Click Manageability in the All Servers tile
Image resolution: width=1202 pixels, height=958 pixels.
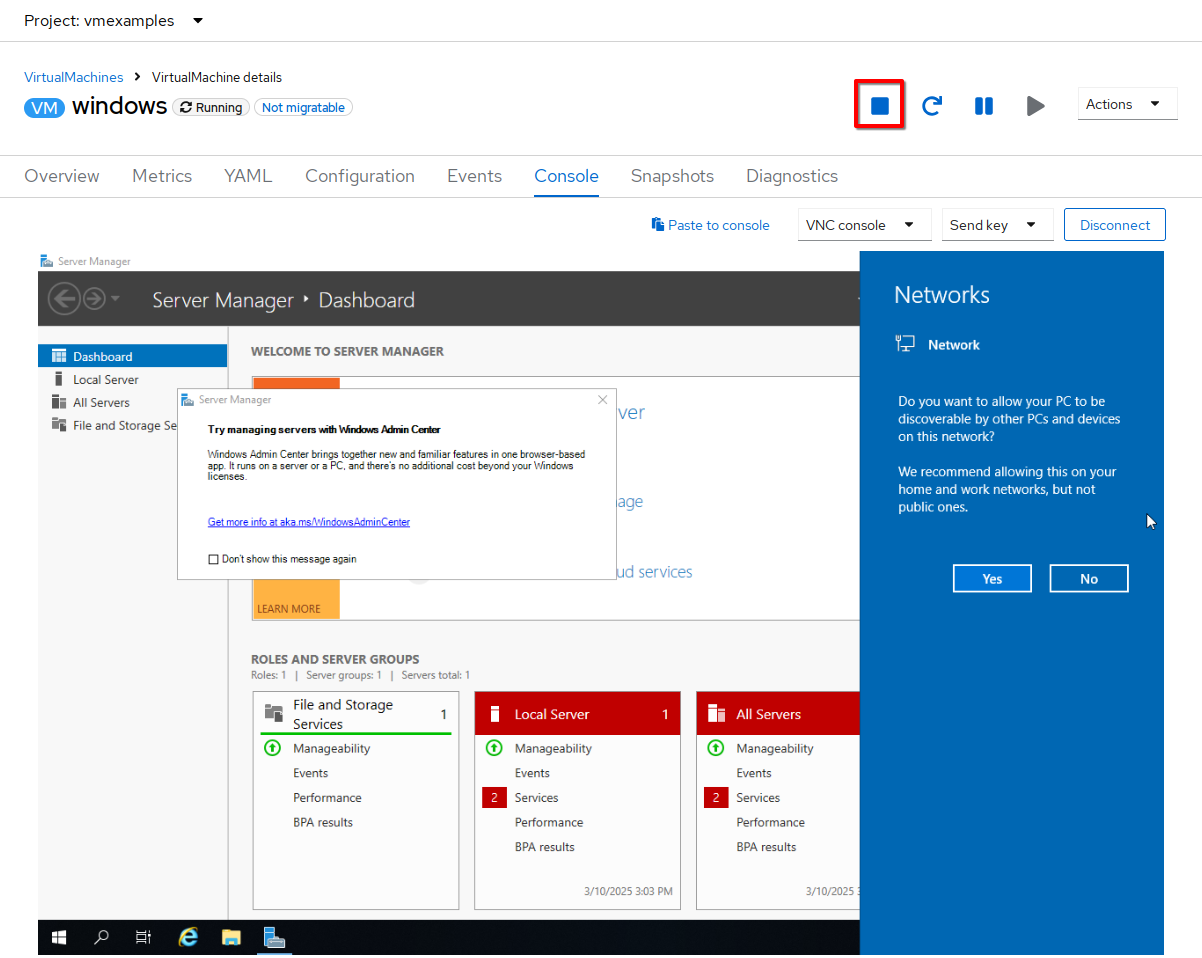pyautogui.click(x=775, y=748)
